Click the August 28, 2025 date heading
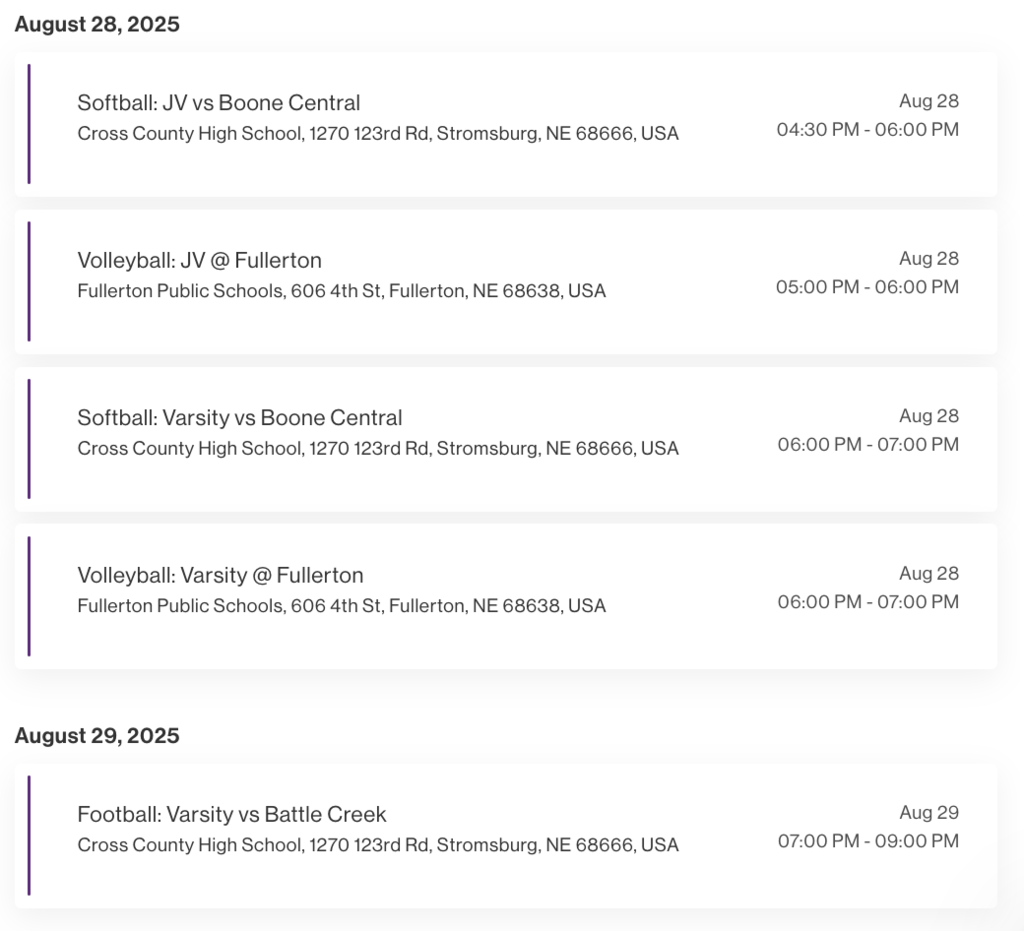Image resolution: width=1024 pixels, height=931 pixels. pos(97,24)
